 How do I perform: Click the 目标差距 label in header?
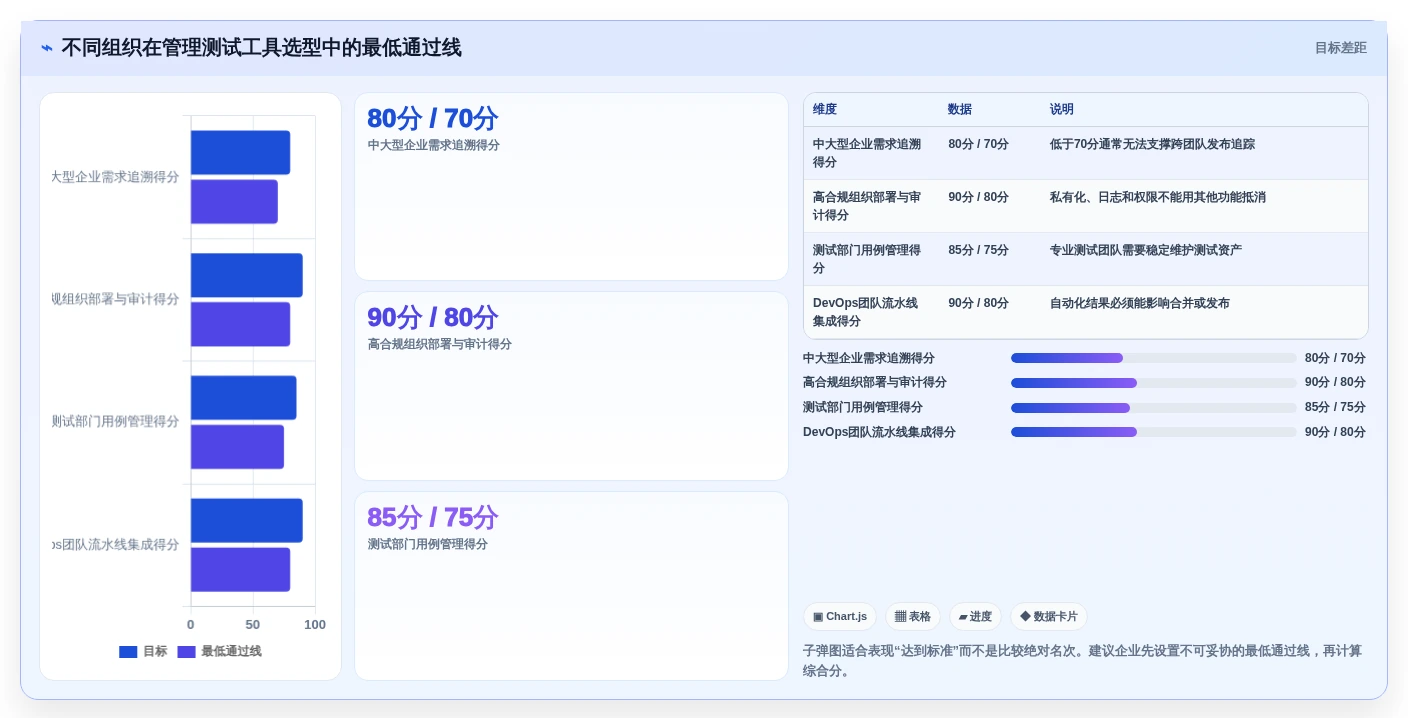coord(1340,48)
